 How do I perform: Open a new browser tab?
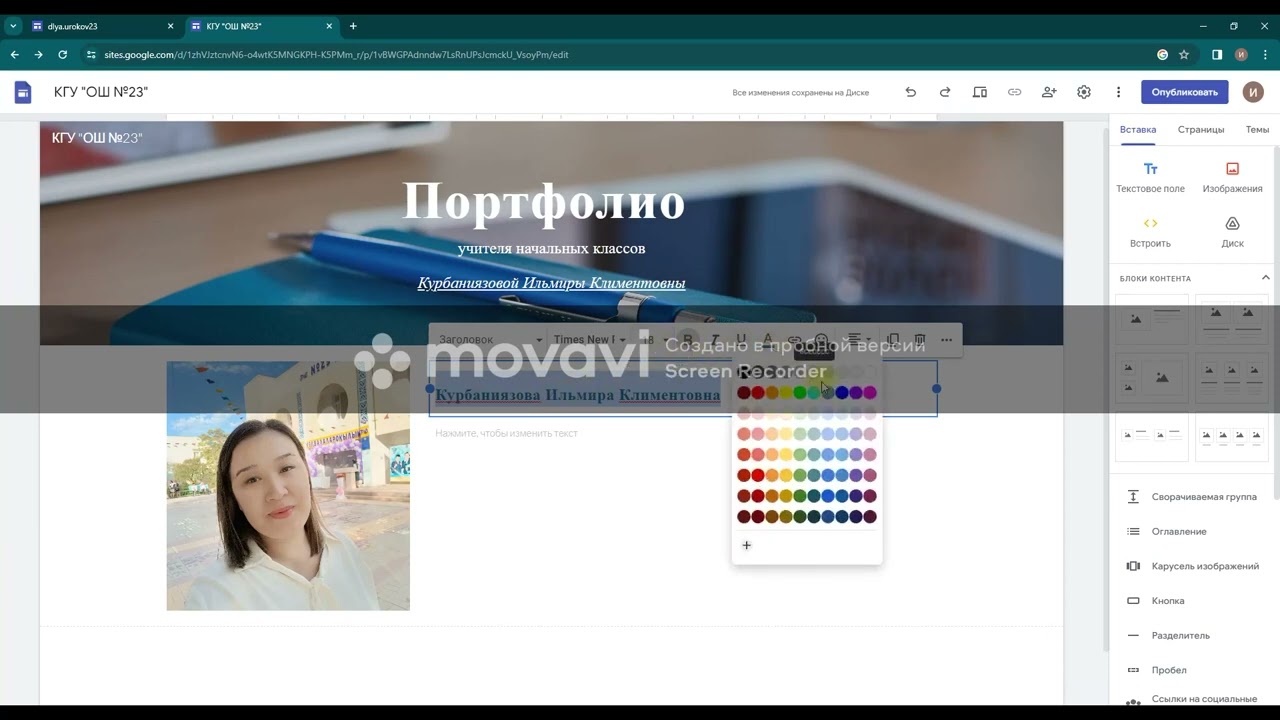pos(353,26)
